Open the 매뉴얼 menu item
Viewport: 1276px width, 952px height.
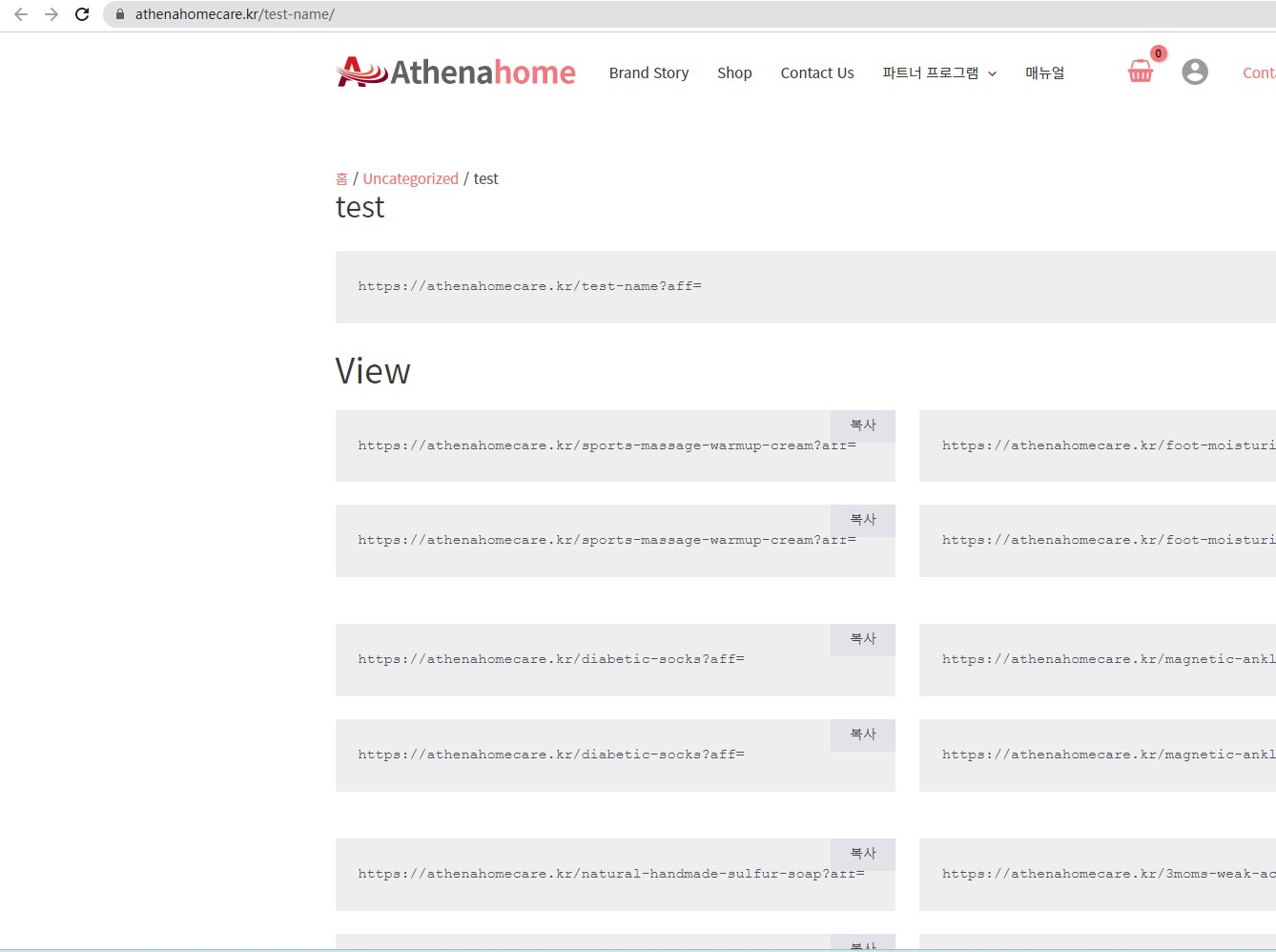coord(1044,72)
